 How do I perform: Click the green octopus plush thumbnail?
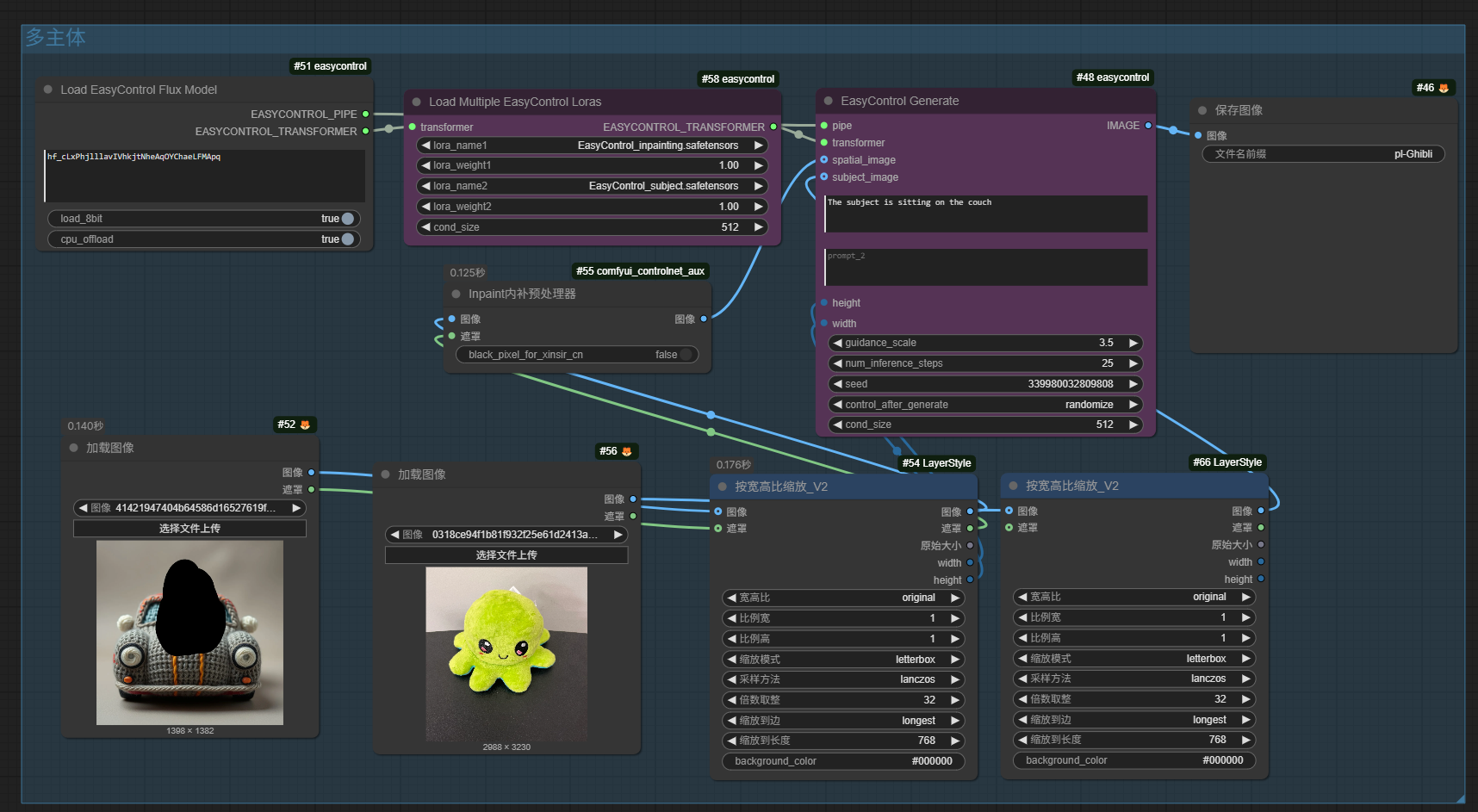[x=506, y=654]
